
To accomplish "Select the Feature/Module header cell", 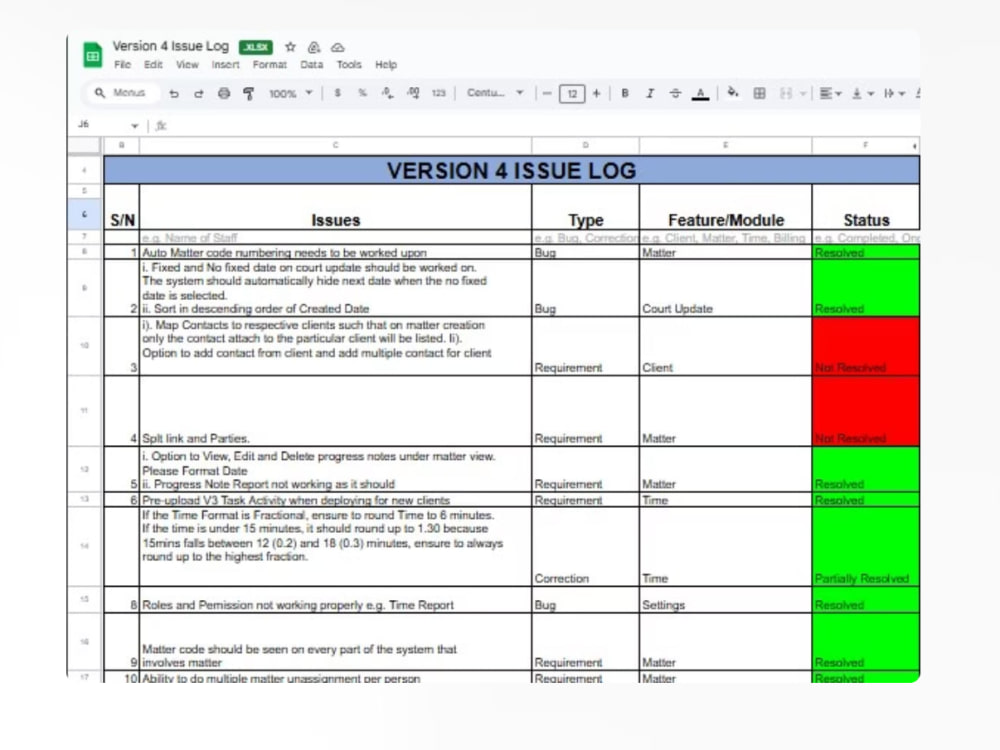I will [726, 208].
